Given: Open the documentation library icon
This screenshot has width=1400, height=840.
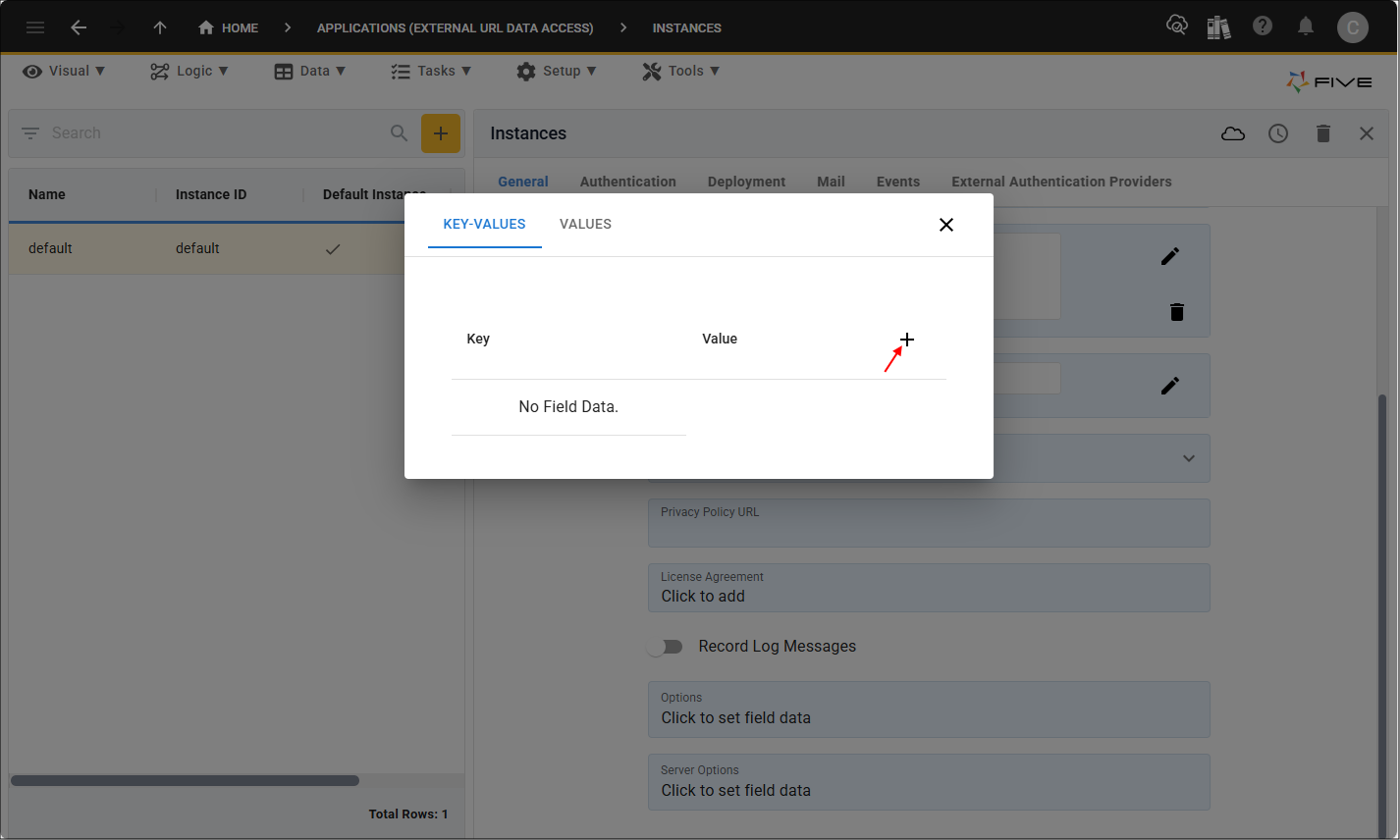Looking at the screenshot, I should coord(1219,26).
